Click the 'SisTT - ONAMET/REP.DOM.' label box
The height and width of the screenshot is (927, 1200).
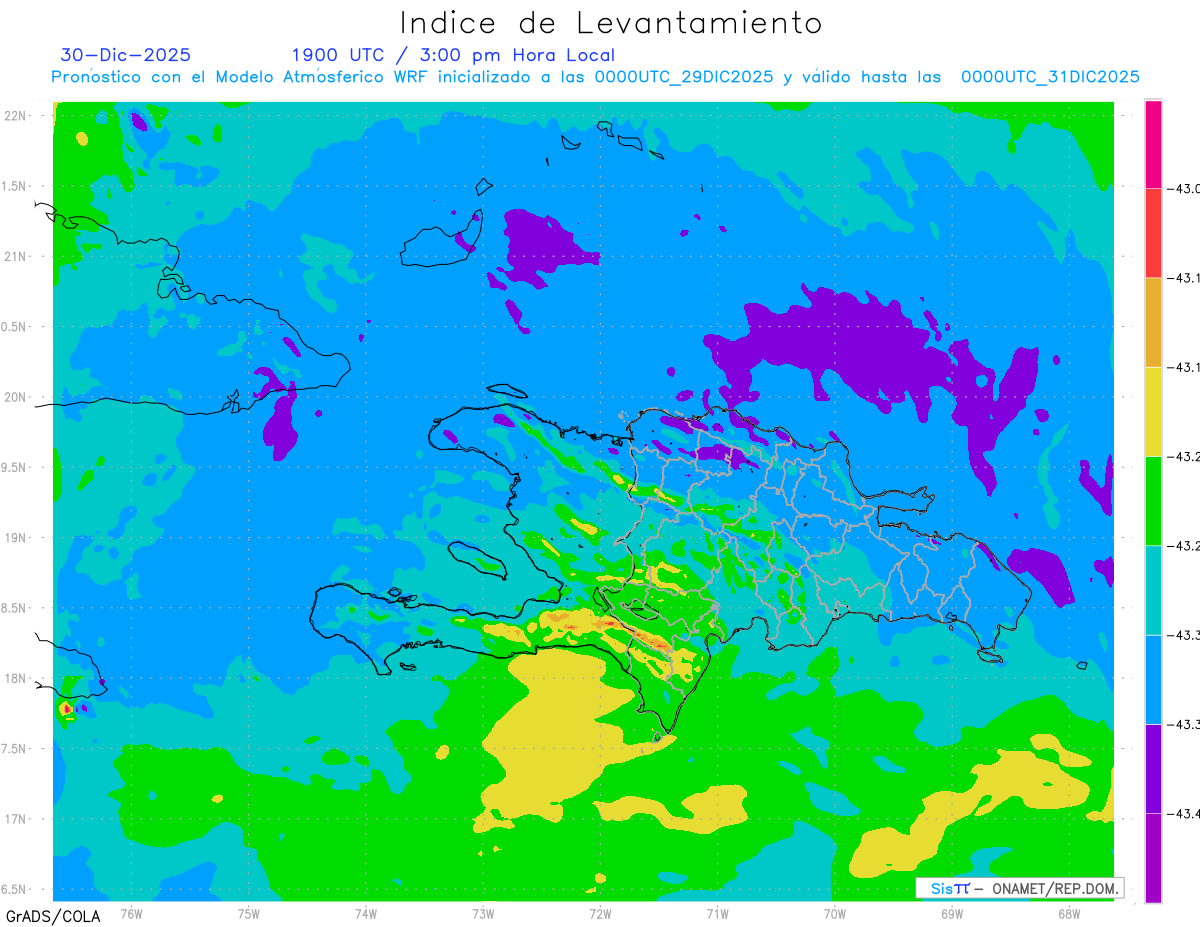coord(1019,888)
